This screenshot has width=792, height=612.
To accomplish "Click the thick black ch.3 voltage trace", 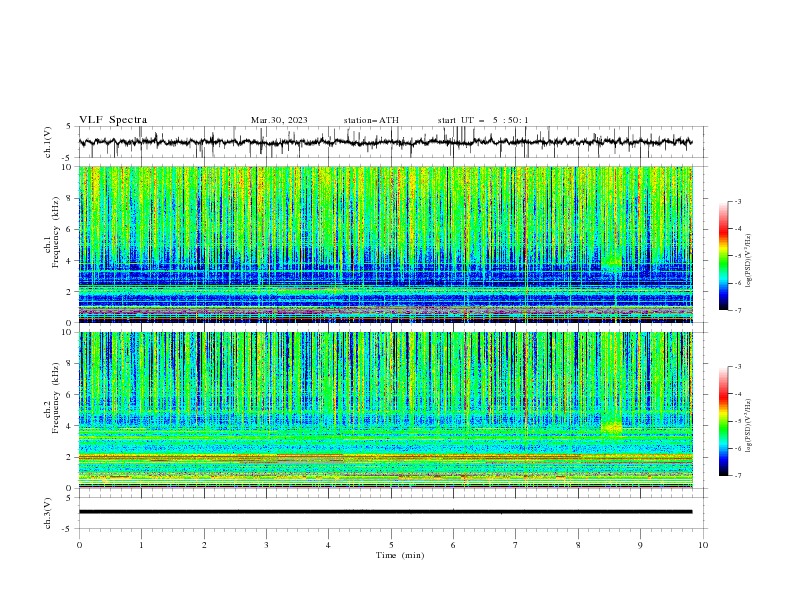I will [x=385, y=512].
